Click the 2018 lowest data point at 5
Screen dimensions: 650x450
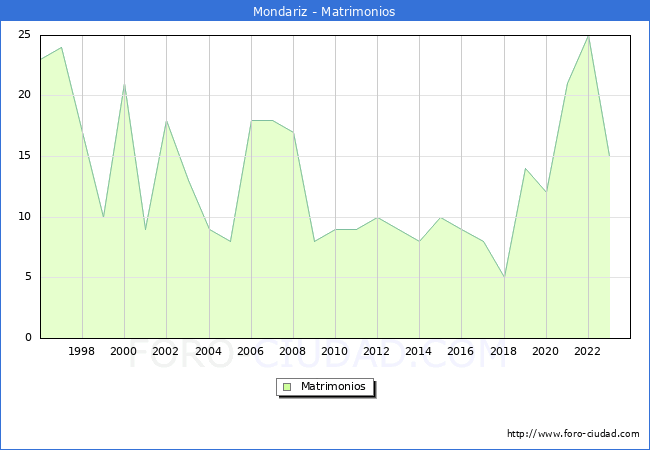tap(504, 277)
